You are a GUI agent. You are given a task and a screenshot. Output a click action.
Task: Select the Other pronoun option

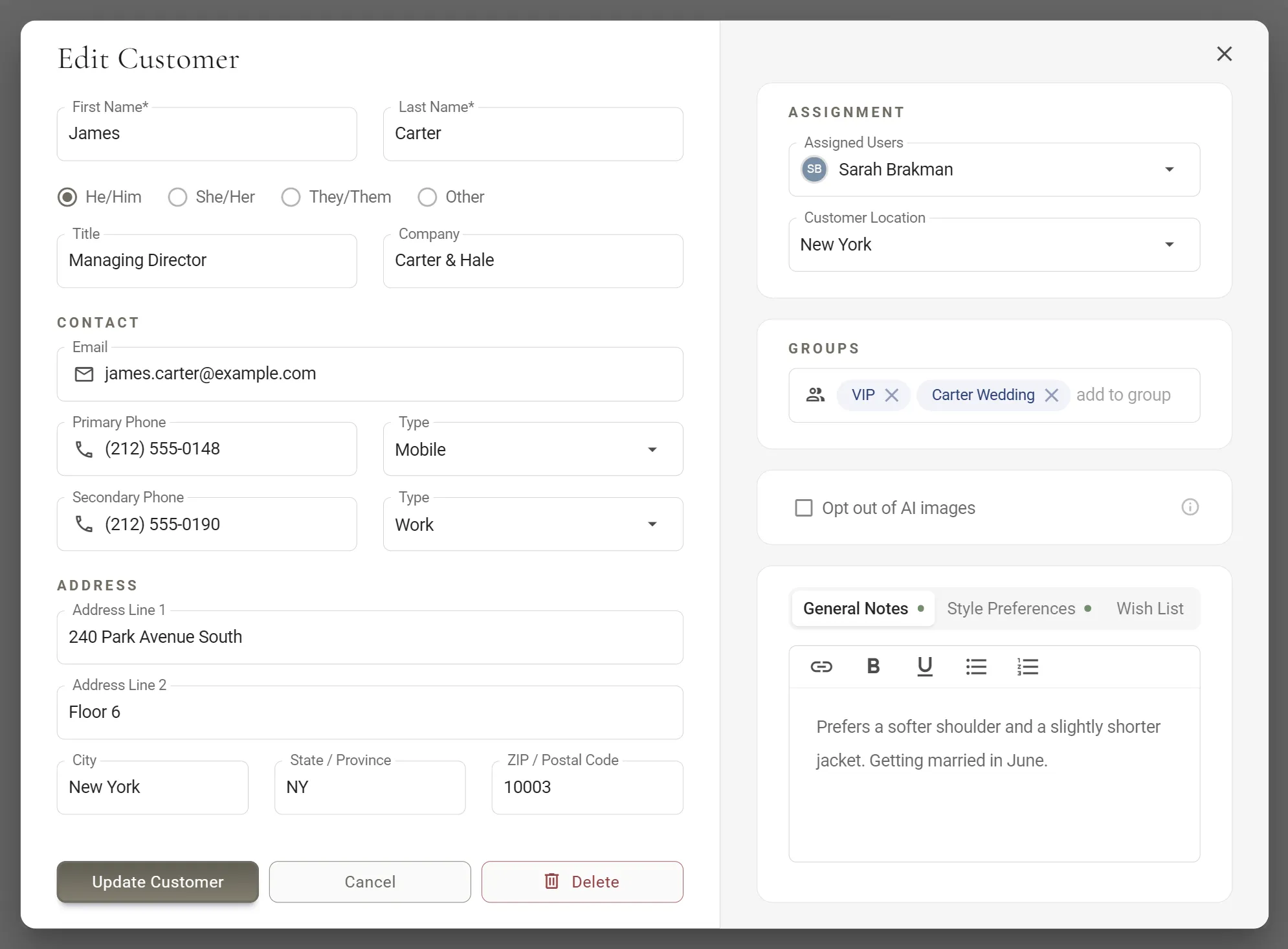coord(427,197)
